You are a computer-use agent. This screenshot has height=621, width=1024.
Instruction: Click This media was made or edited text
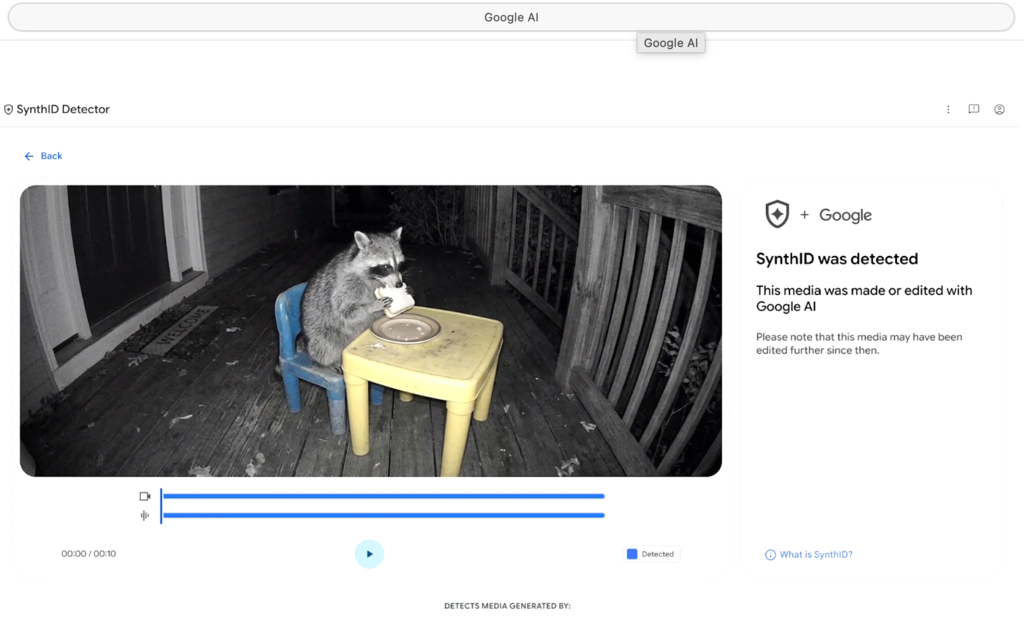(x=864, y=298)
